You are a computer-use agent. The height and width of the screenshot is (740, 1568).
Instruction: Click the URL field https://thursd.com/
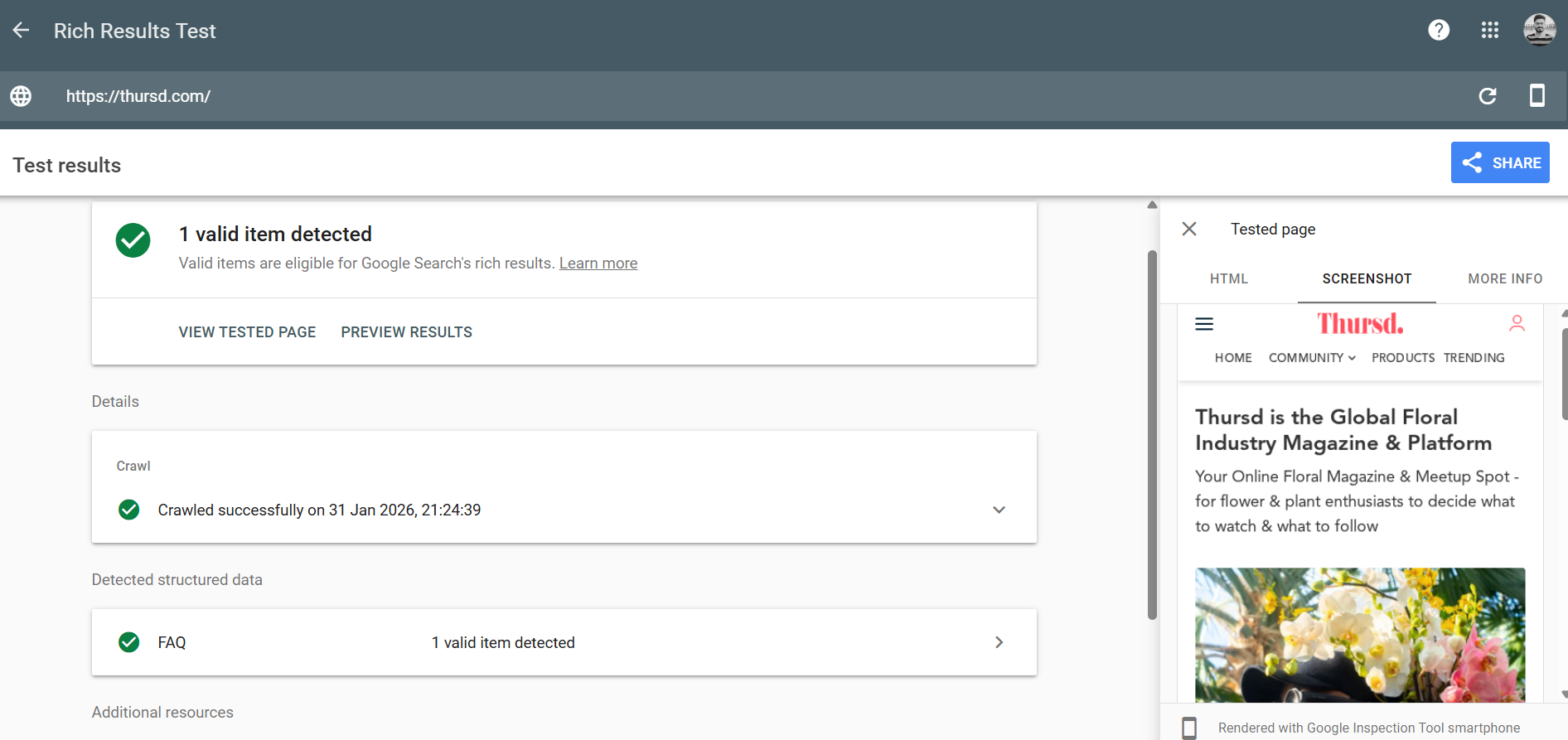138,96
